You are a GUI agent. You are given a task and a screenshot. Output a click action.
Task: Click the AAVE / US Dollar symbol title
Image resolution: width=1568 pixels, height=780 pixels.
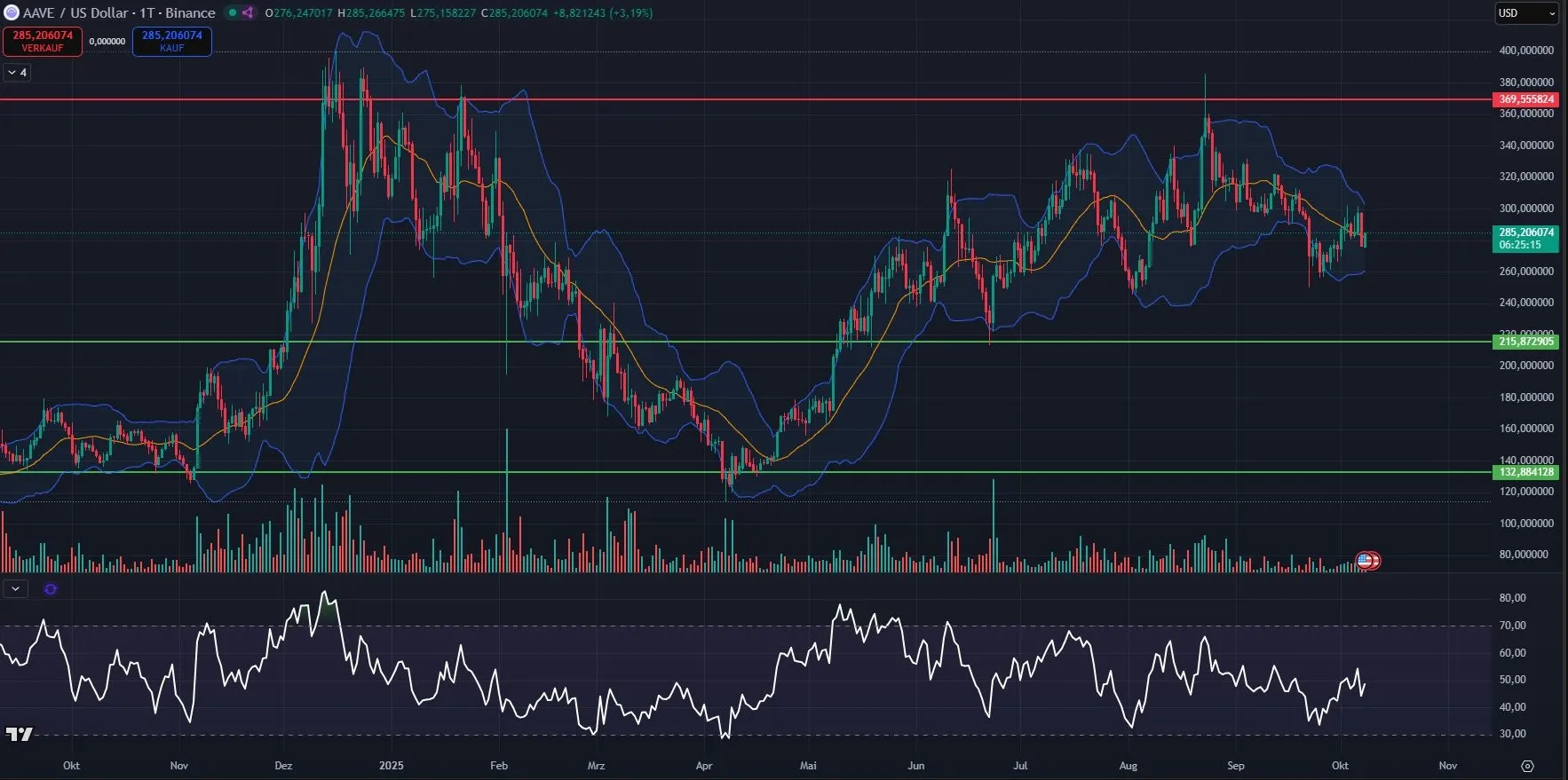pyautogui.click(x=119, y=12)
